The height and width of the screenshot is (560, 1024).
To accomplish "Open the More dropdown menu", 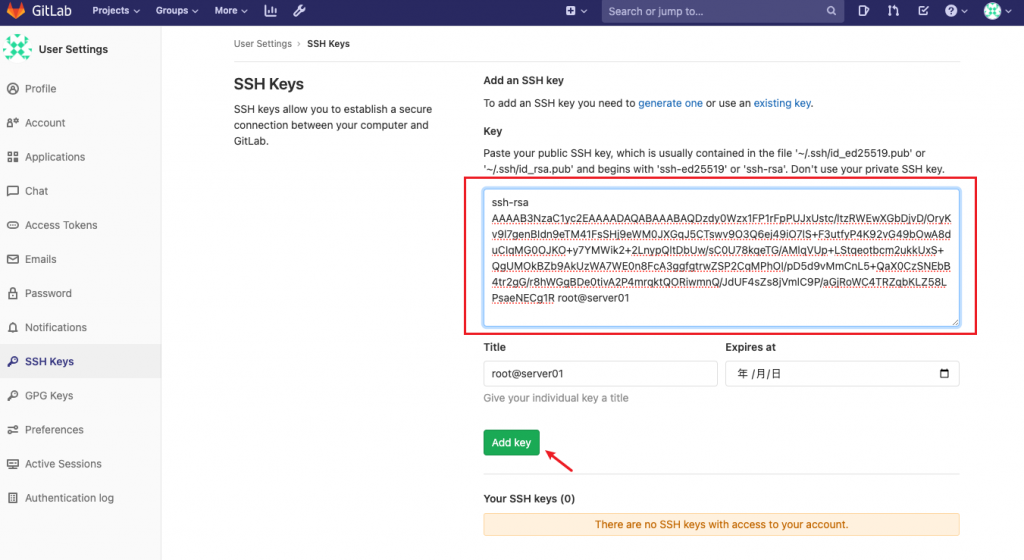I will point(231,11).
